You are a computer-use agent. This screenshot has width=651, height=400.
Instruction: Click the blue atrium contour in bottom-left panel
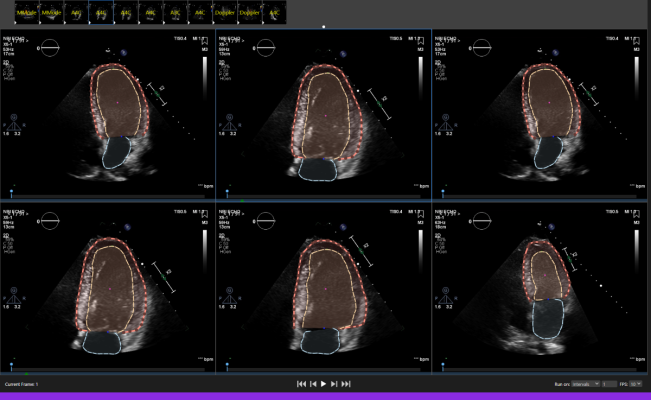coord(101,342)
